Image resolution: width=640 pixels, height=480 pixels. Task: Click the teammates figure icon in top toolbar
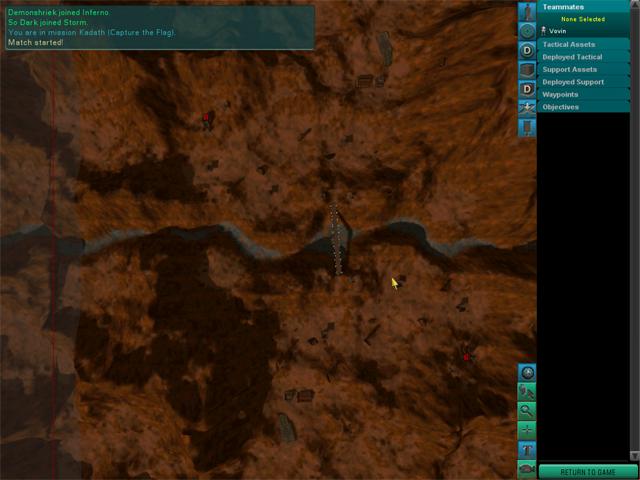point(527,12)
